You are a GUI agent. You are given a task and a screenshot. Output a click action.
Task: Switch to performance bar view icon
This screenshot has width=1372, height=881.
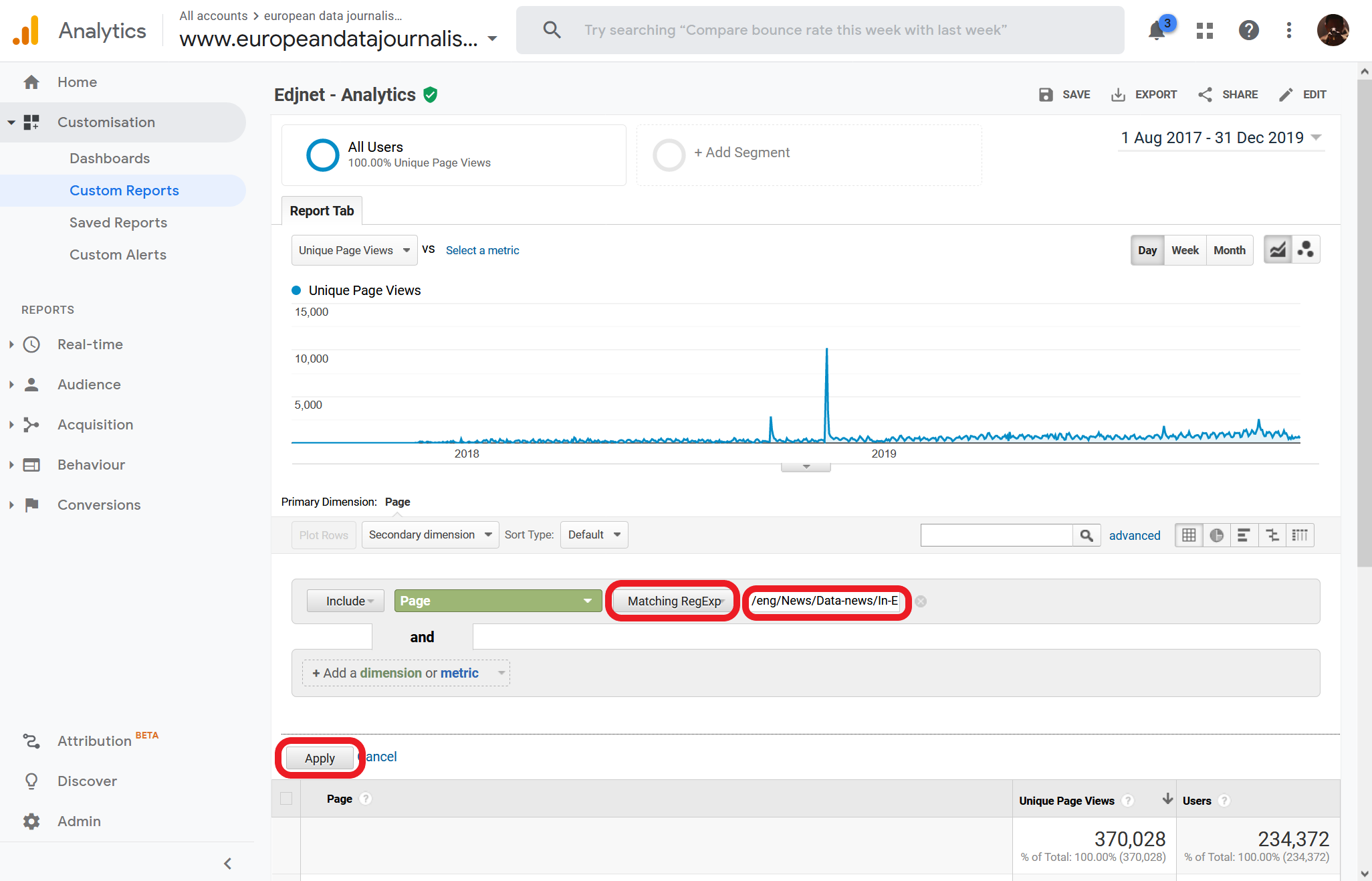pyautogui.click(x=1244, y=535)
